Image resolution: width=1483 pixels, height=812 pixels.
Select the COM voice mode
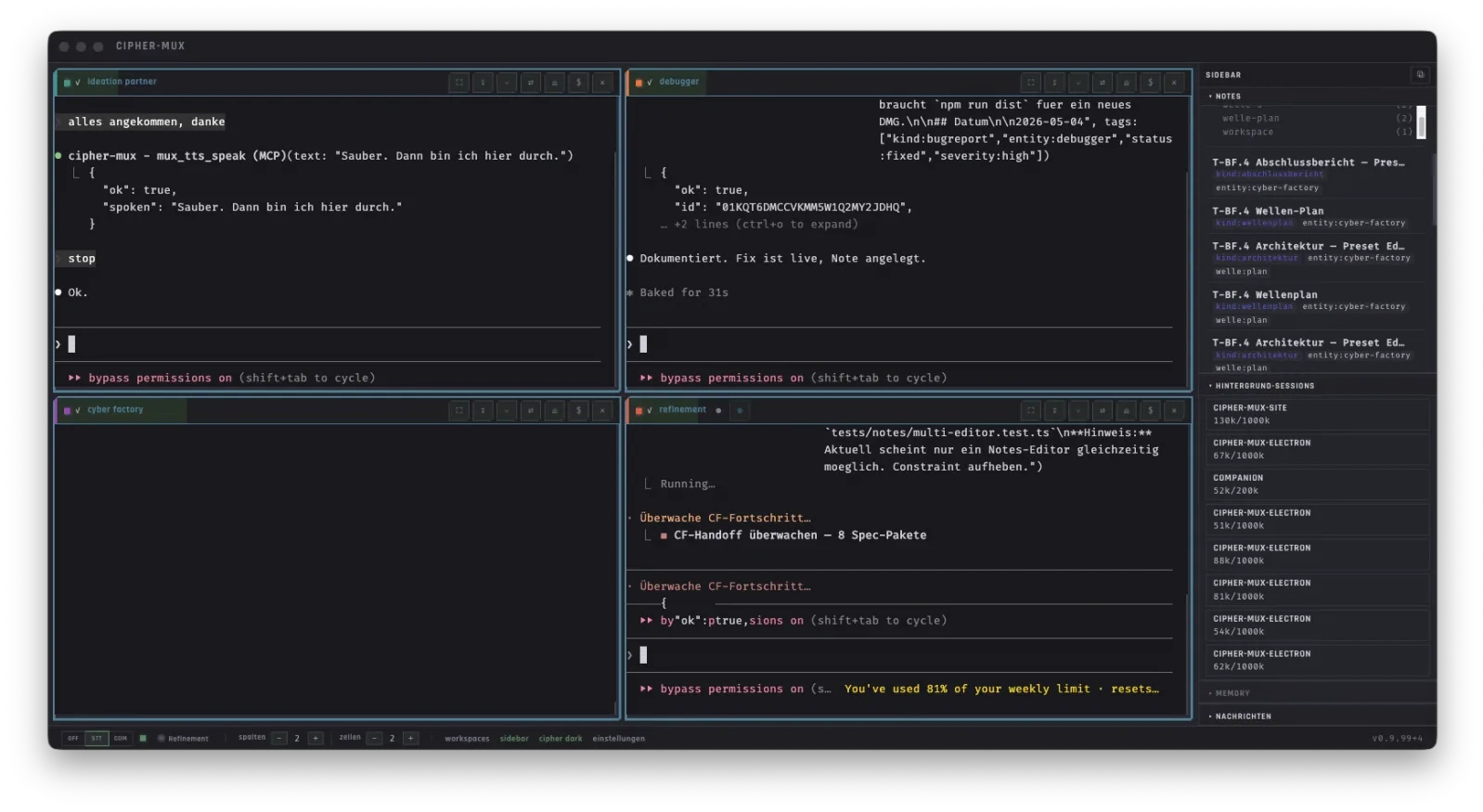tap(121, 739)
